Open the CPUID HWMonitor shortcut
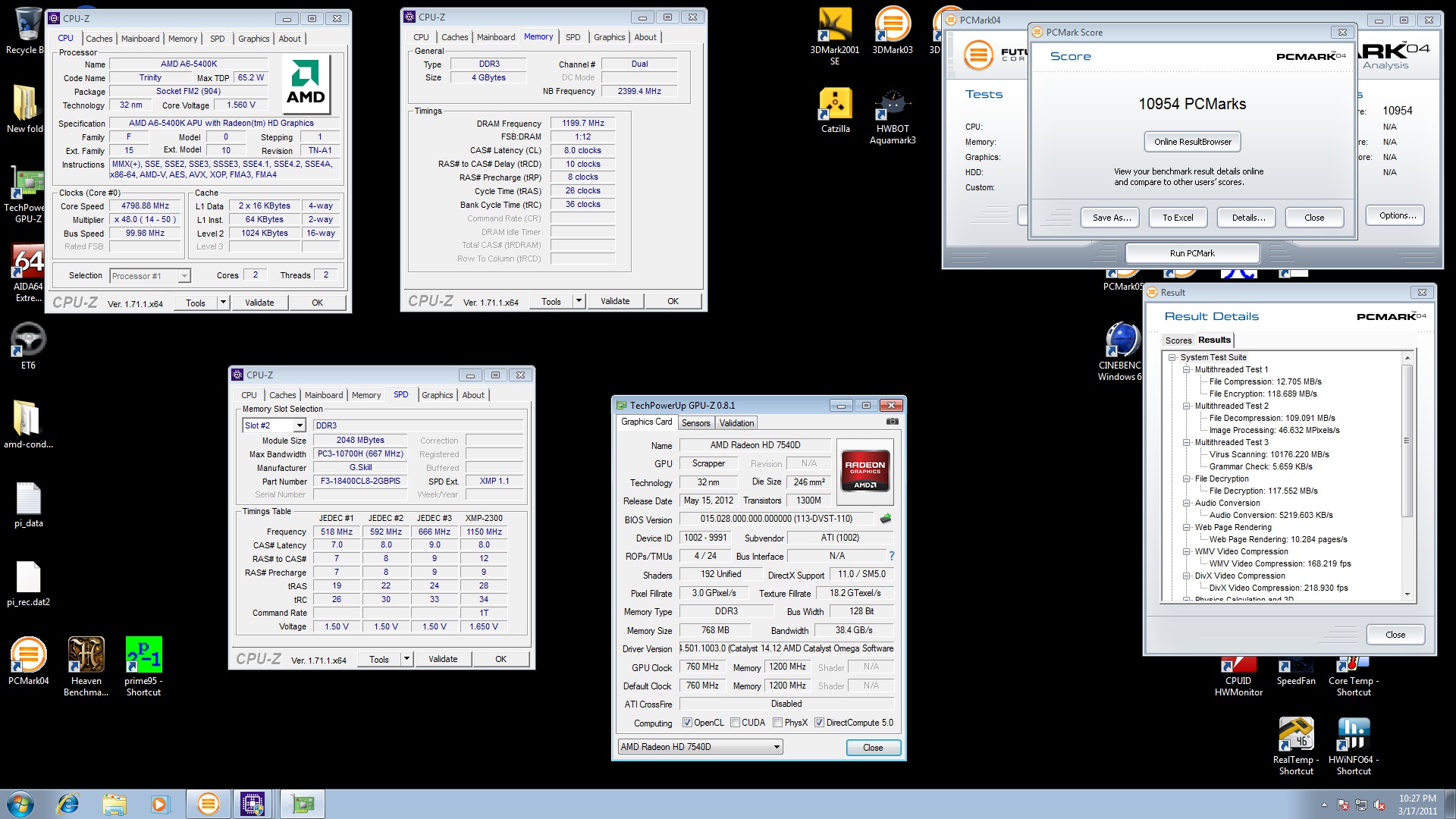The width and height of the screenshot is (1456, 819). coord(1238,677)
